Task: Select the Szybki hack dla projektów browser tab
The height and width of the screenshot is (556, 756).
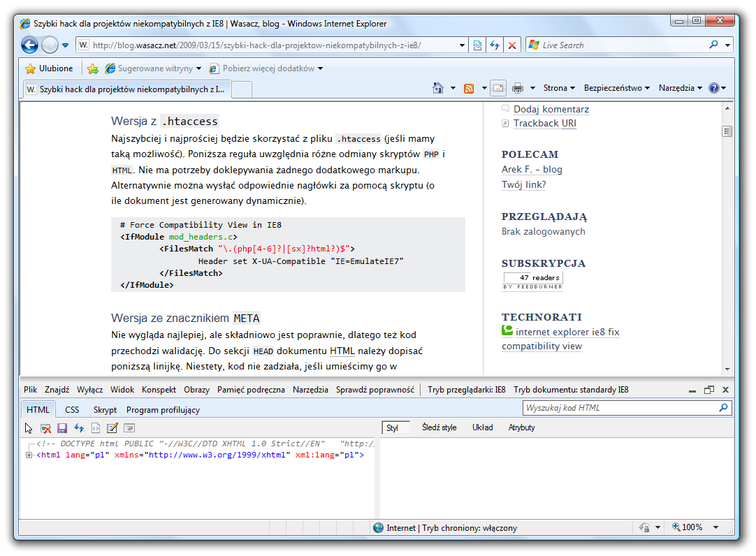Action: pos(126,89)
